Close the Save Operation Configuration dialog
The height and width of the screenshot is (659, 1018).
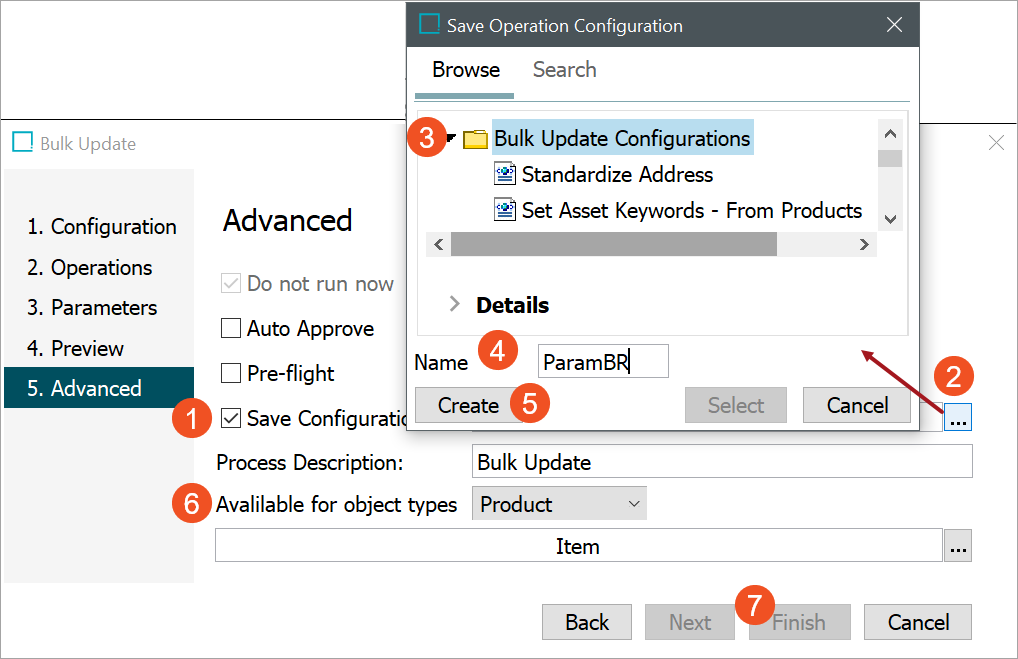click(x=894, y=25)
